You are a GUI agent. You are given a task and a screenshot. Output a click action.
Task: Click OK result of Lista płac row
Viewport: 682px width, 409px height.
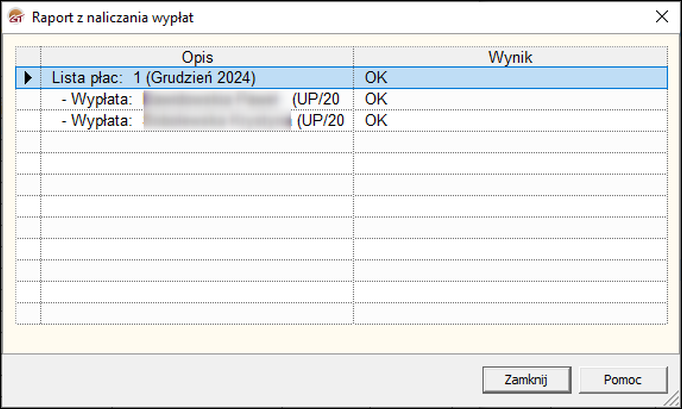pos(376,78)
